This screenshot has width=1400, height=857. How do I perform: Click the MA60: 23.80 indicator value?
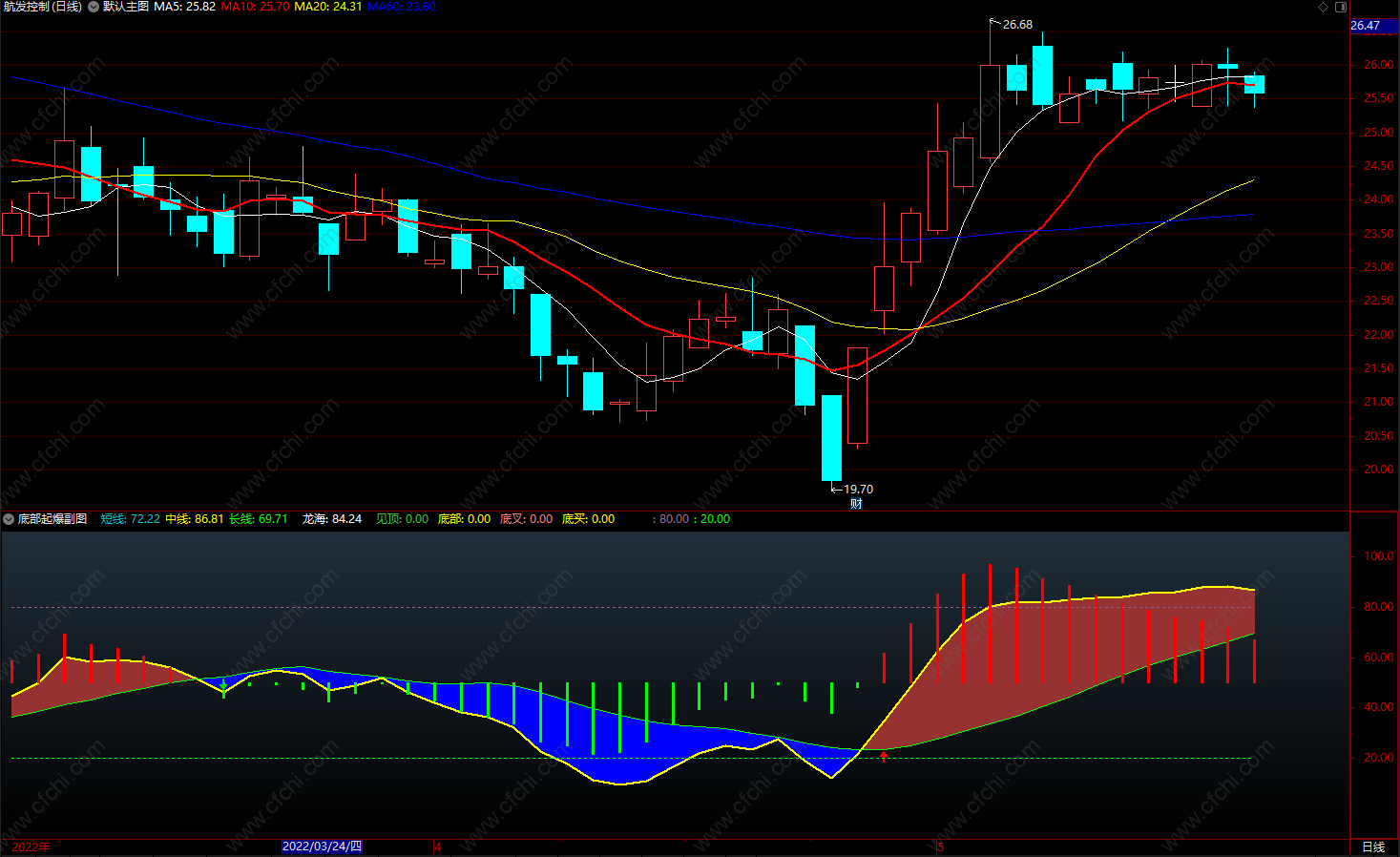pyautogui.click(x=402, y=7)
